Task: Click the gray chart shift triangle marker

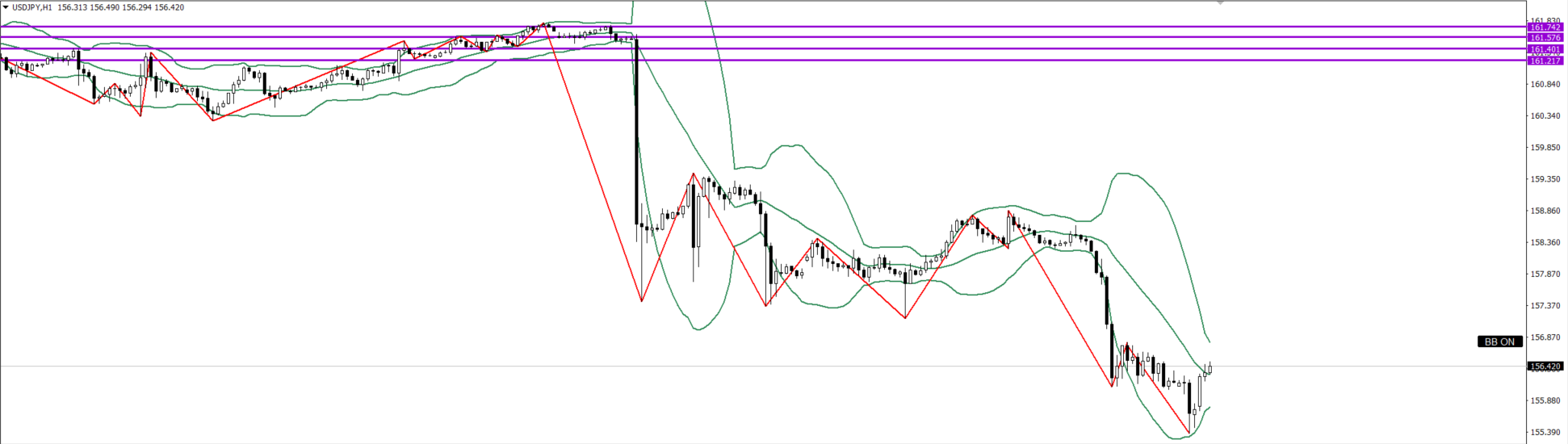Action: (1220, 3)
